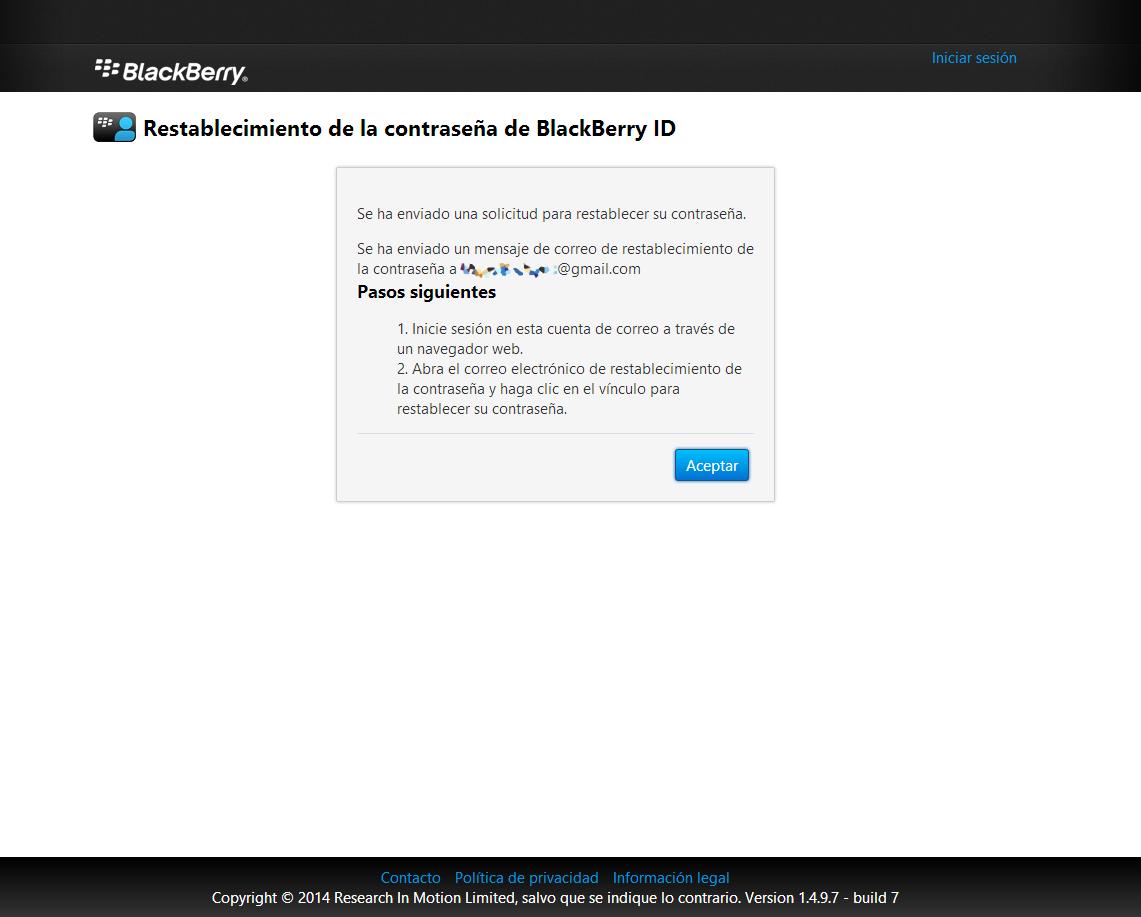This screenshot has width=1141, height=917.
Task: Select step 1 about Inicie sesión
Action: [565, 339]
